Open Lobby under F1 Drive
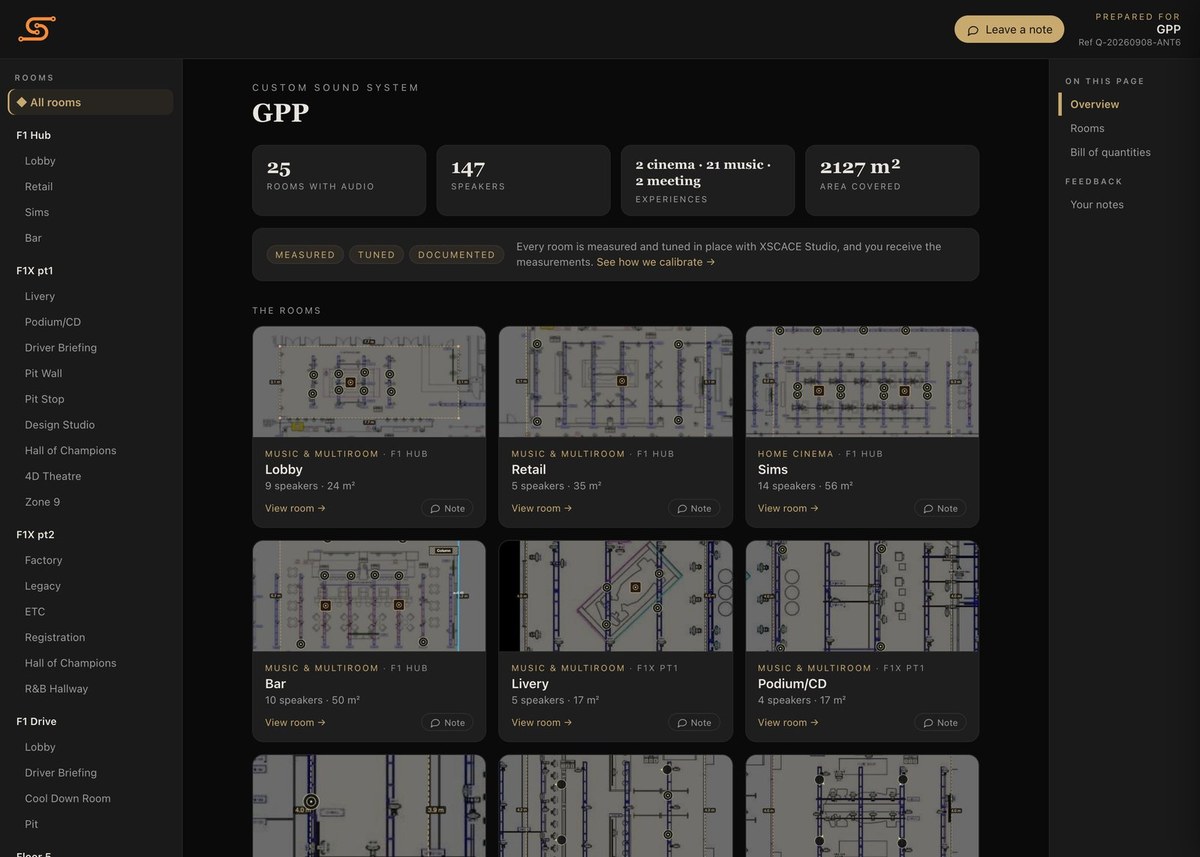 pos(40,747)
